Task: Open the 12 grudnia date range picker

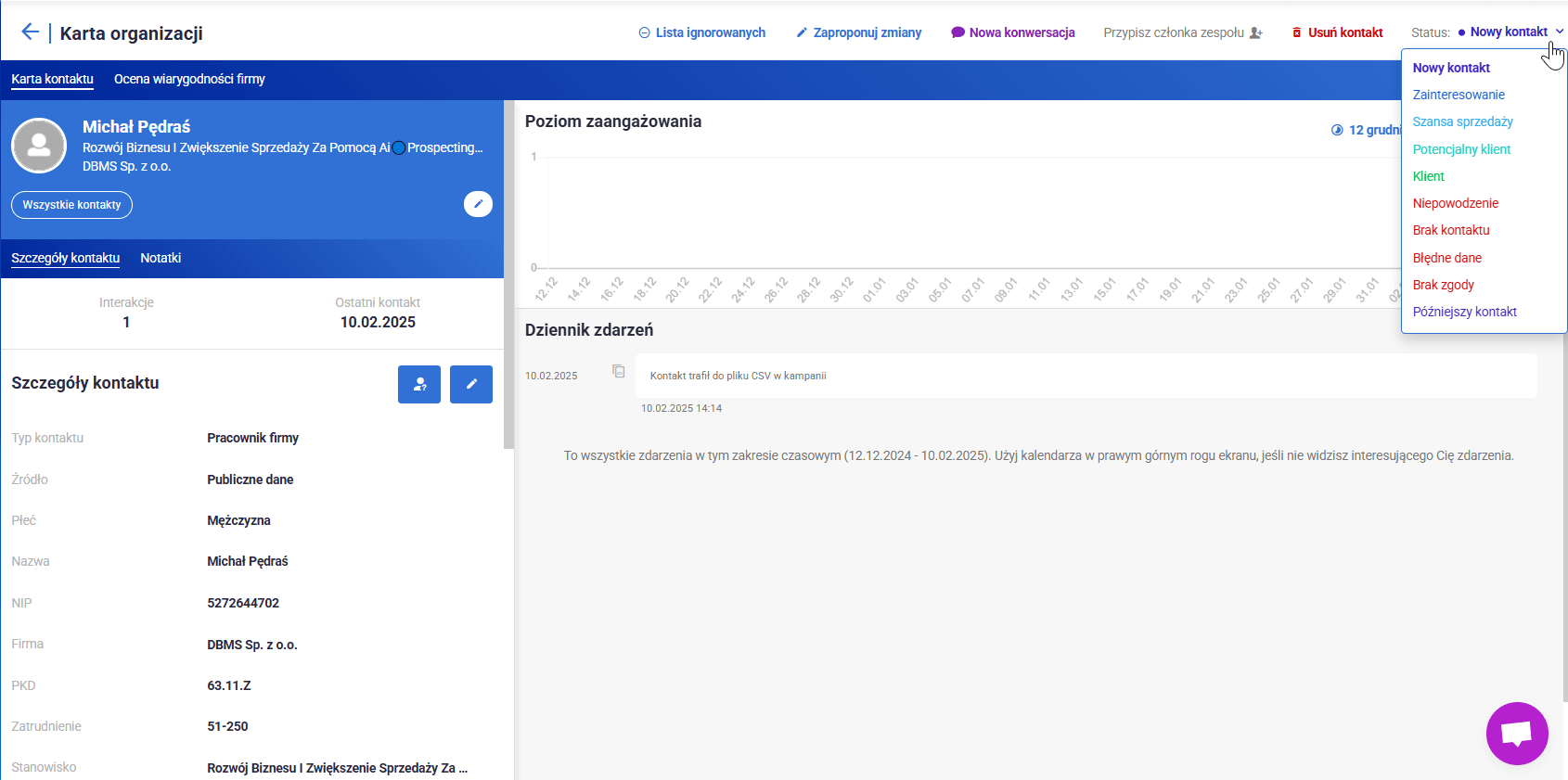Action: [1368, 130]
